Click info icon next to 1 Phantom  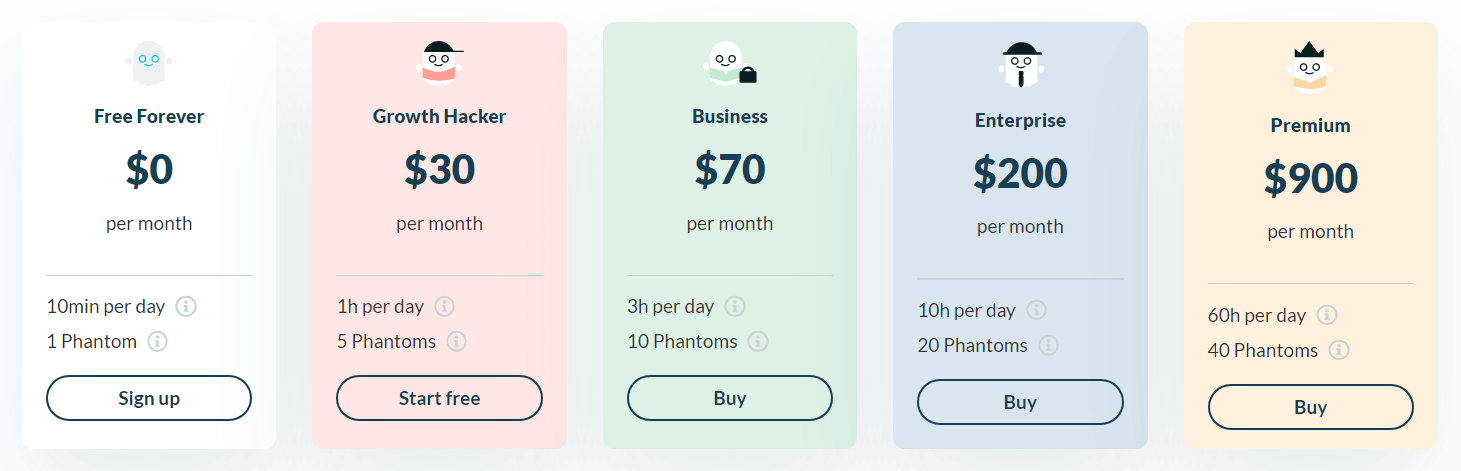(157, 341)
